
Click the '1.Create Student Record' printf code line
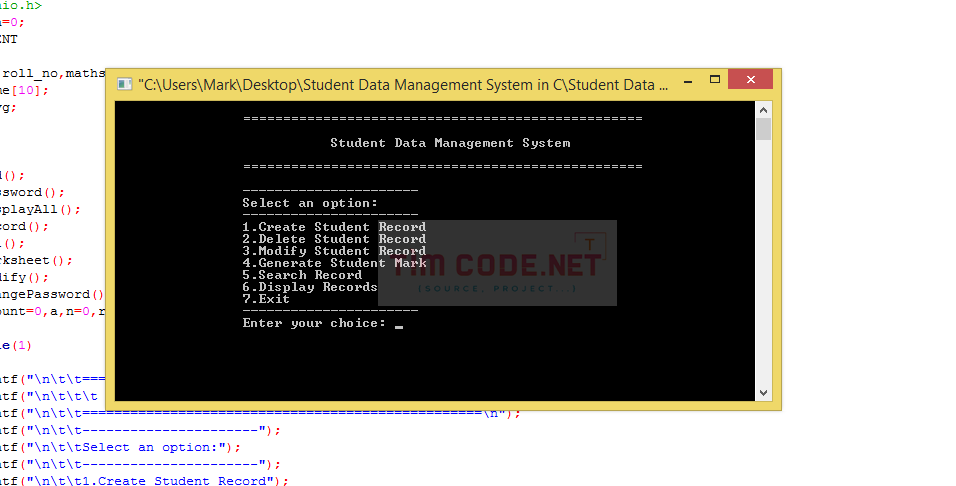pos(144,481)
